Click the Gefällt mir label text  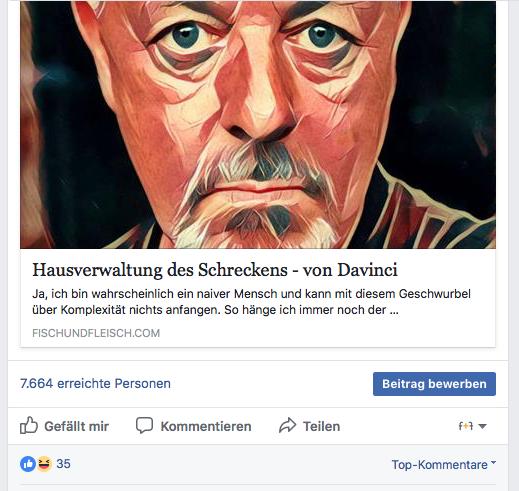coord(77,426)
